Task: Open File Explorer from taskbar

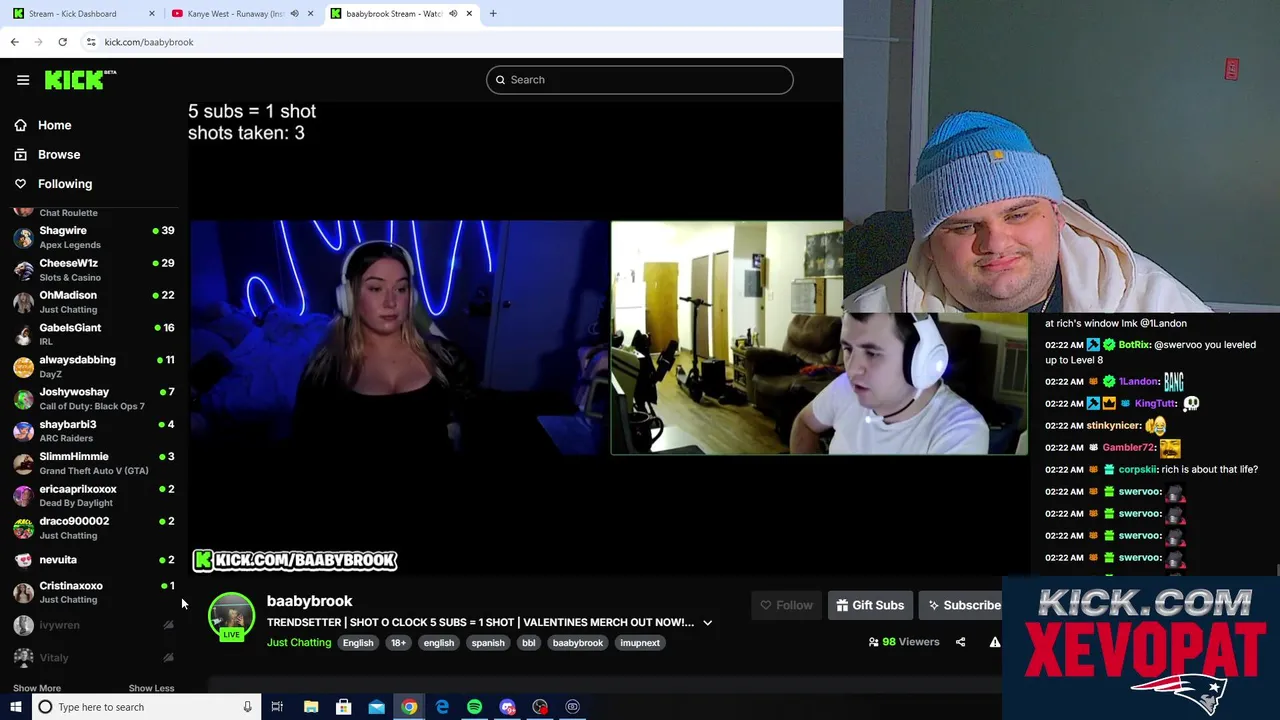Action: click(311, 707)
